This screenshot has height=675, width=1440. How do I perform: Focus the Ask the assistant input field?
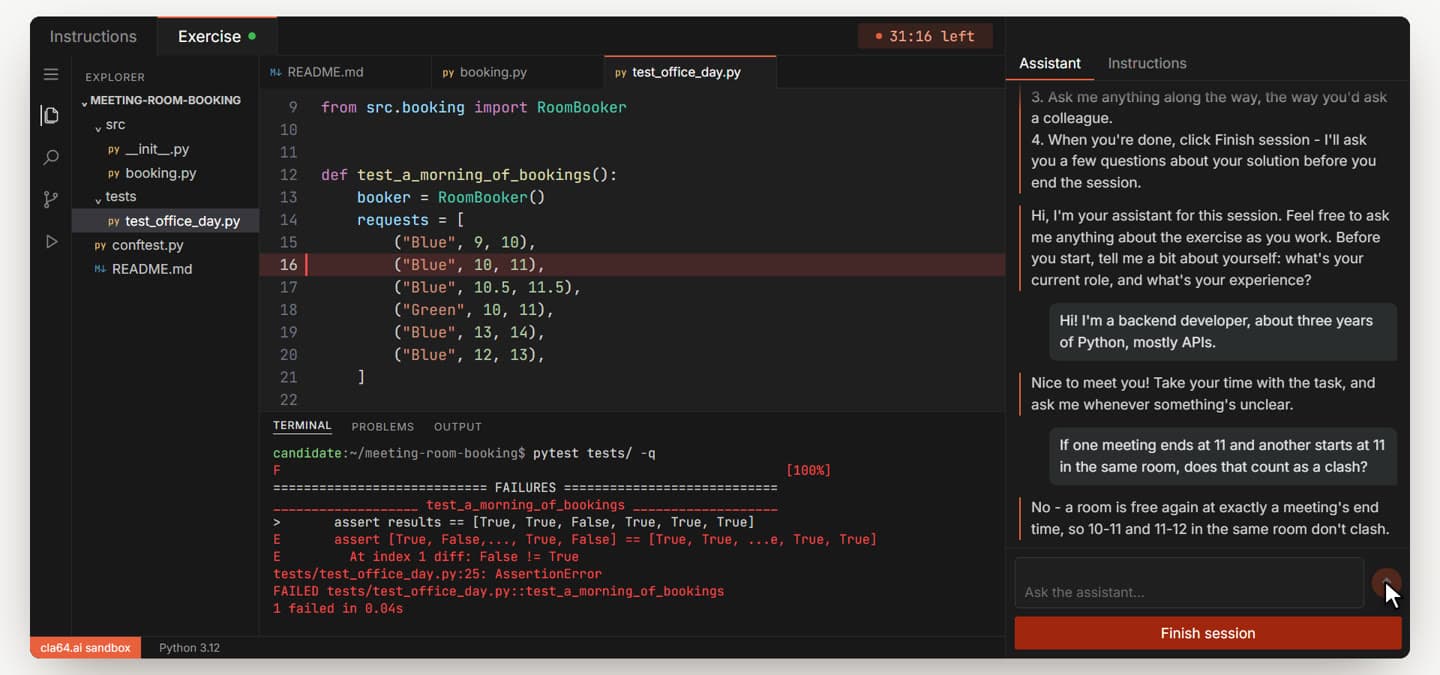pos(1189,583)
